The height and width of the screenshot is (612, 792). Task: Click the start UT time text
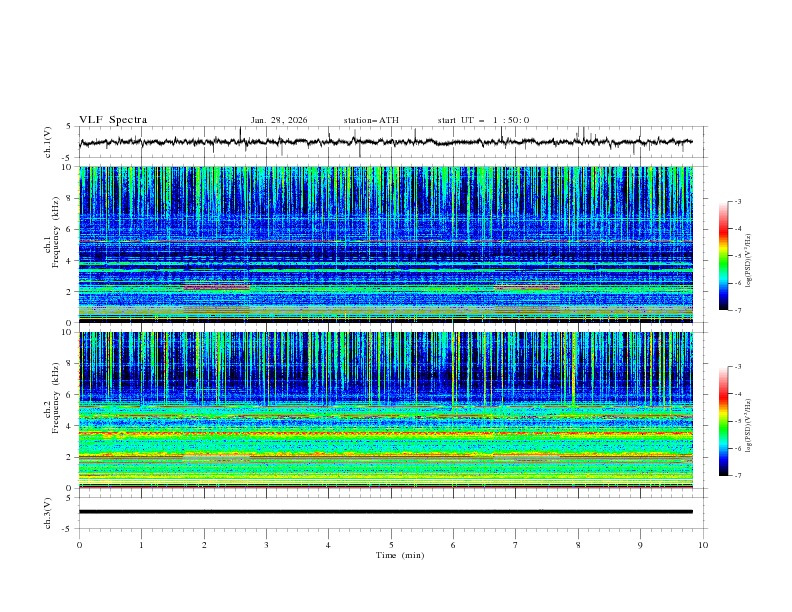483,120
